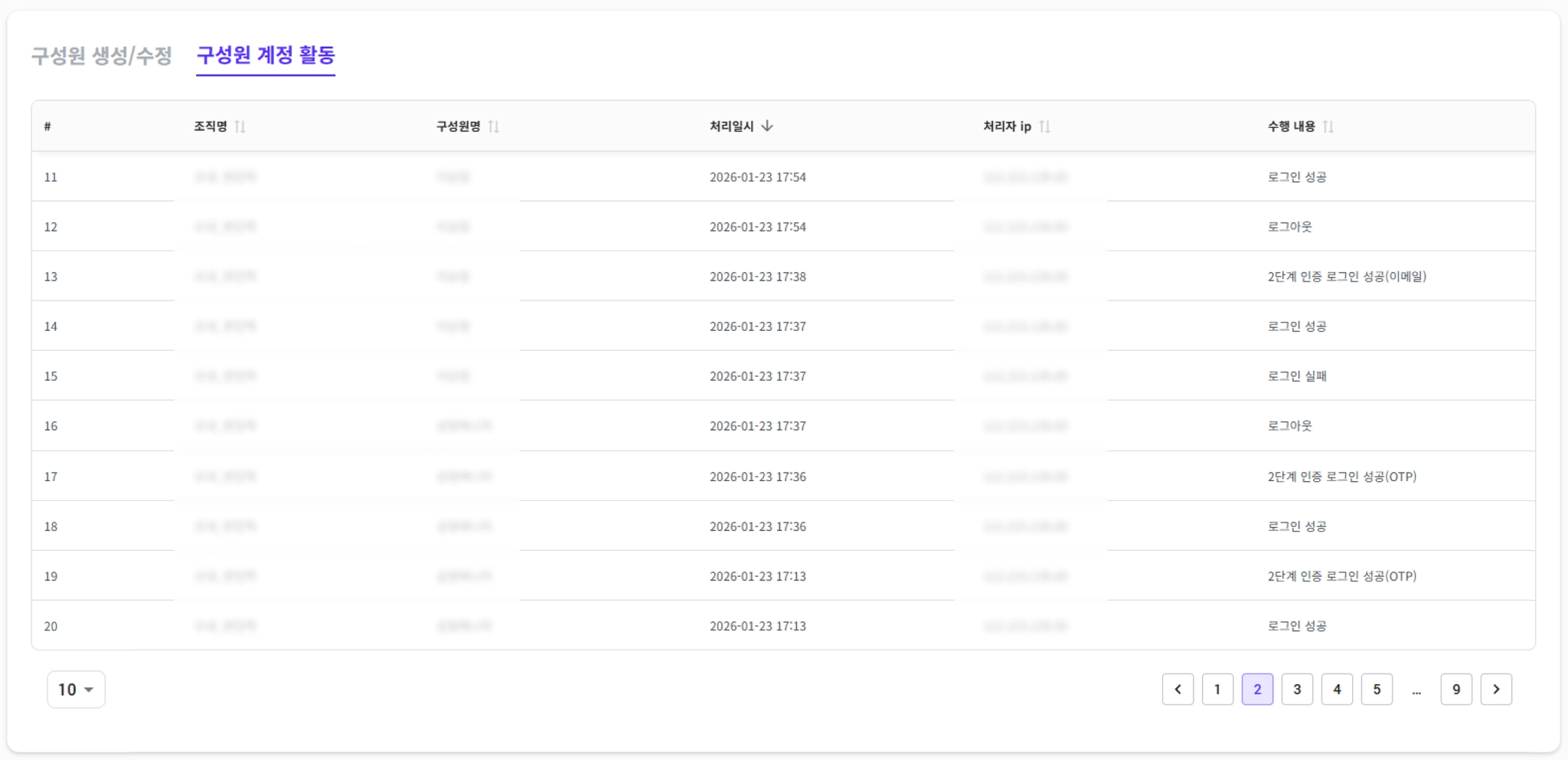The width and height of the screenshot is (1568, 760).
Task: Click 로그인 성공 in row 18
Action: pyautogui.click(x=1297, y=526)
